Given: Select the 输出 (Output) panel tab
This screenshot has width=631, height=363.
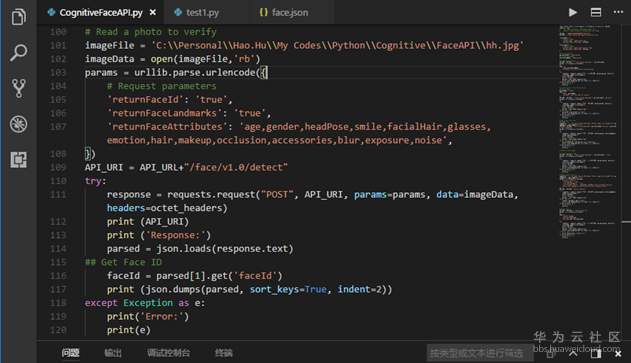Looking at the screenshot, I should 113,353.
